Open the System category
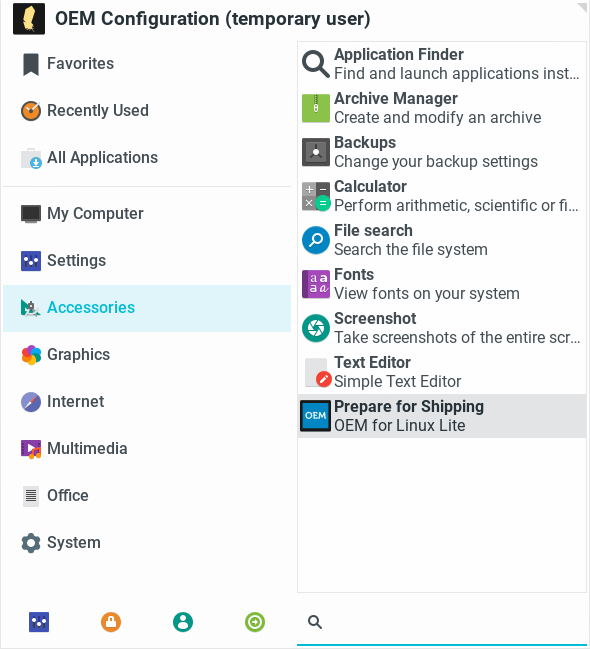Screen dimensions: 590x649 147,543
